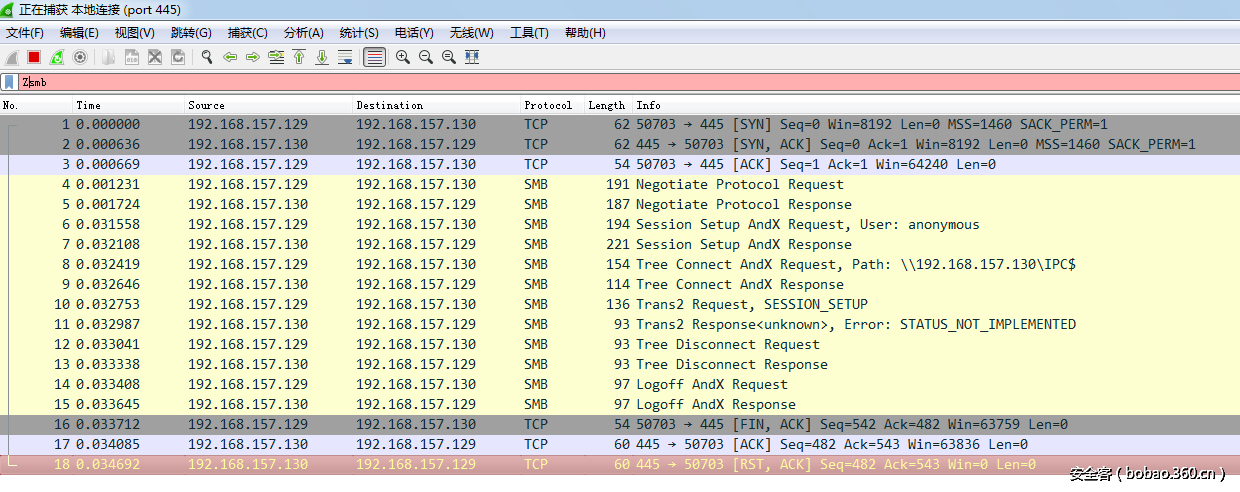Screen dimensions: 1240x492
Task: Open find packet magnifier icon
Action: point(207,57)
